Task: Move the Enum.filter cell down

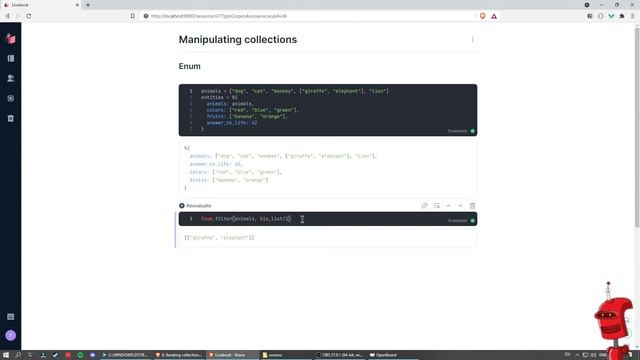Action: tap(460, 206)
